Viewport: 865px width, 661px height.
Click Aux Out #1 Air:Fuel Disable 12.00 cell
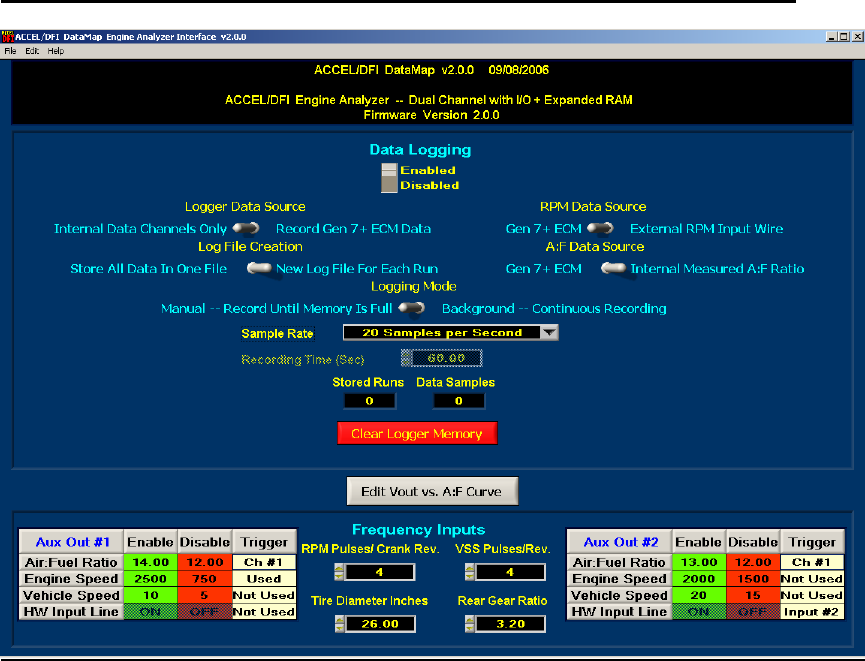[x=205, y=562]
